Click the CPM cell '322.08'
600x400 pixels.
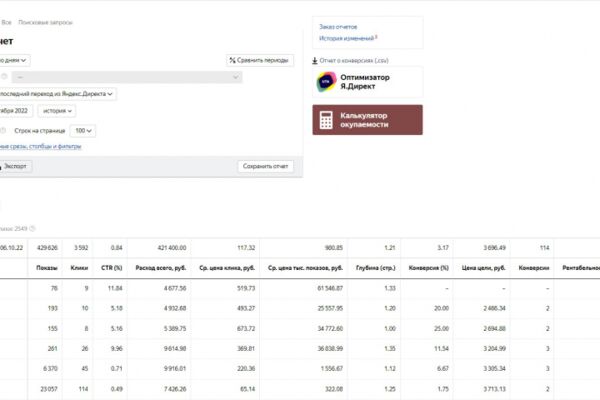334,389
